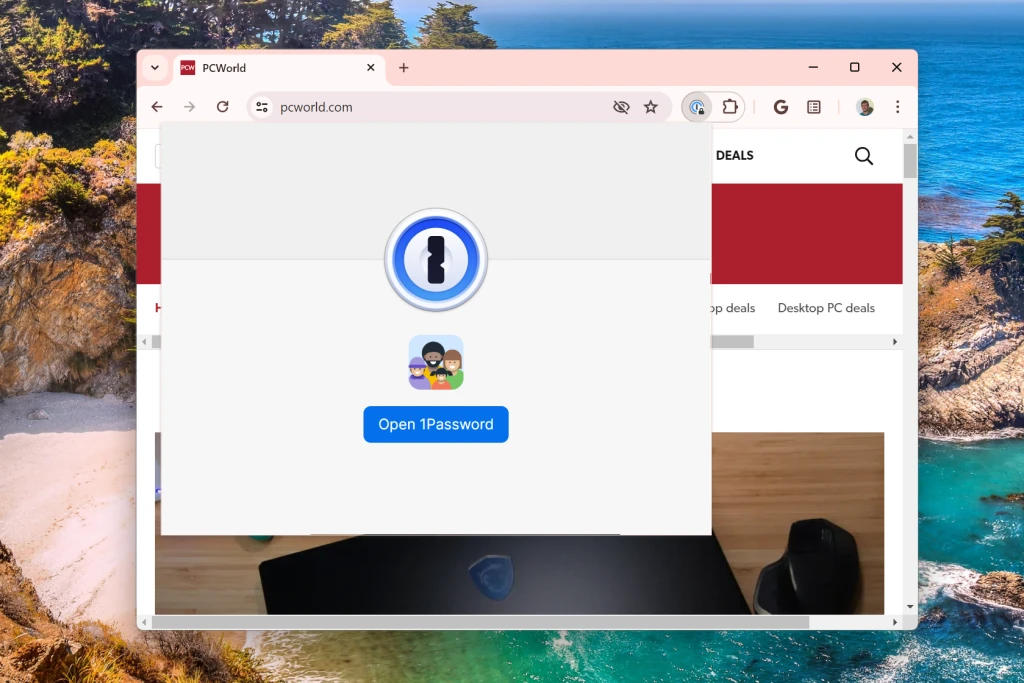Follow the Desktop PC deals link

coord(826,308)
